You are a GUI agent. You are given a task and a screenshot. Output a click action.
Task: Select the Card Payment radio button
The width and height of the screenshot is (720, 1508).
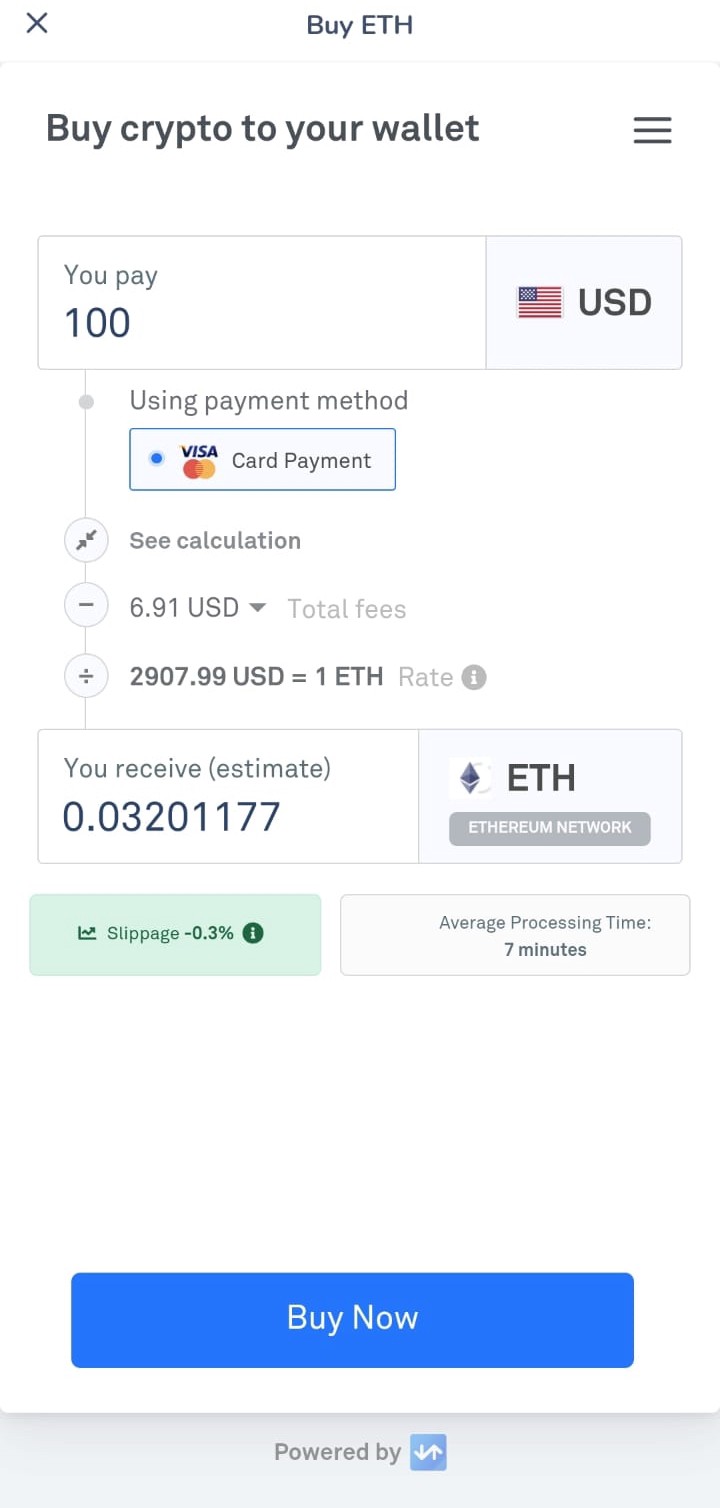[x=156, y=460]
